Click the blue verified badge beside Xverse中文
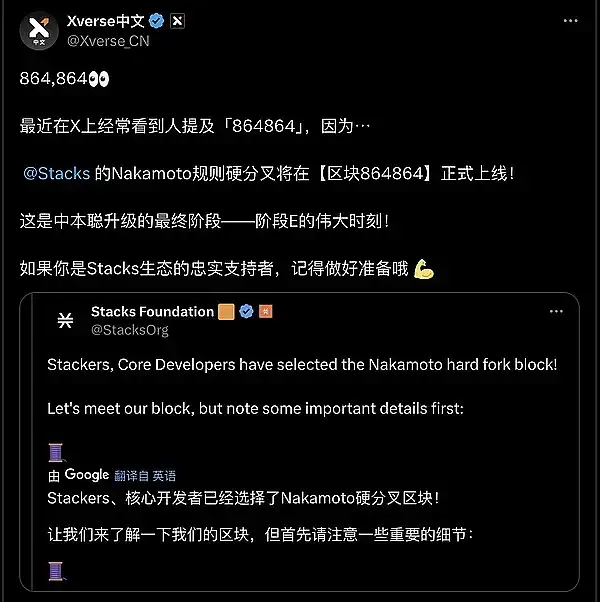The height and width of the screenshot is (602, 600). (x=156, y=21)
